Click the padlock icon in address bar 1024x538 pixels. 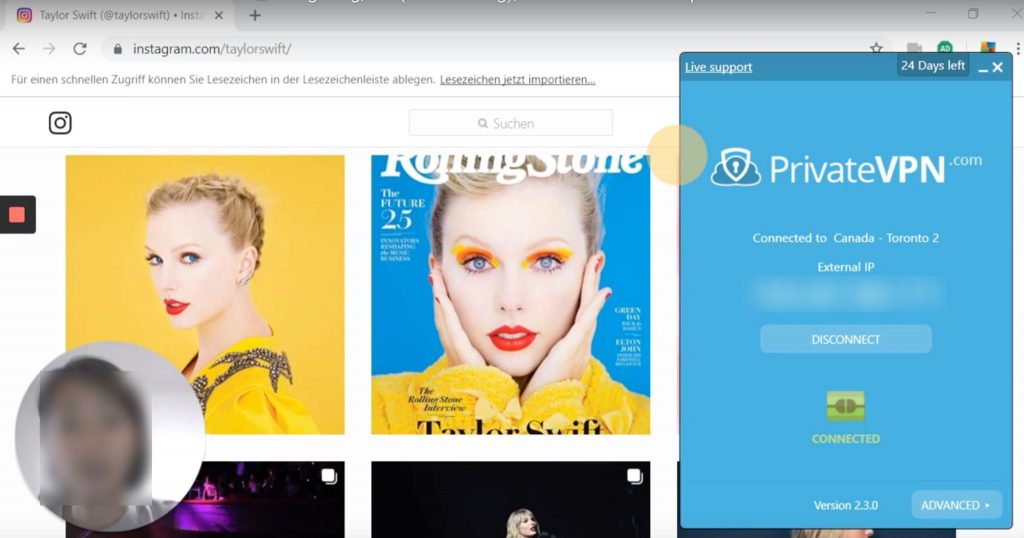(118, 49)
